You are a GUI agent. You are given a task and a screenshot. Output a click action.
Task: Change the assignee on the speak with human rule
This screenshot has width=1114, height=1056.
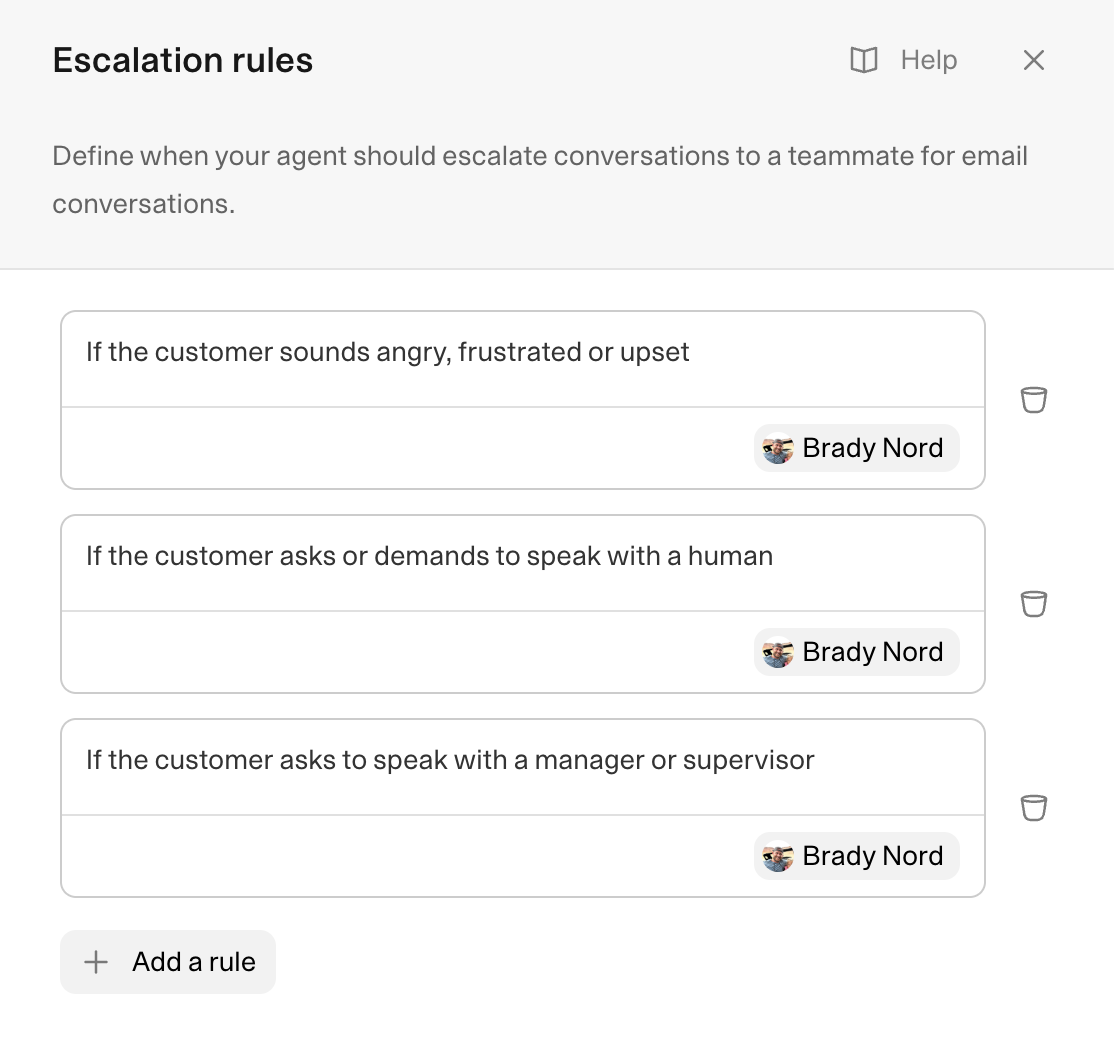pos(857,652)
